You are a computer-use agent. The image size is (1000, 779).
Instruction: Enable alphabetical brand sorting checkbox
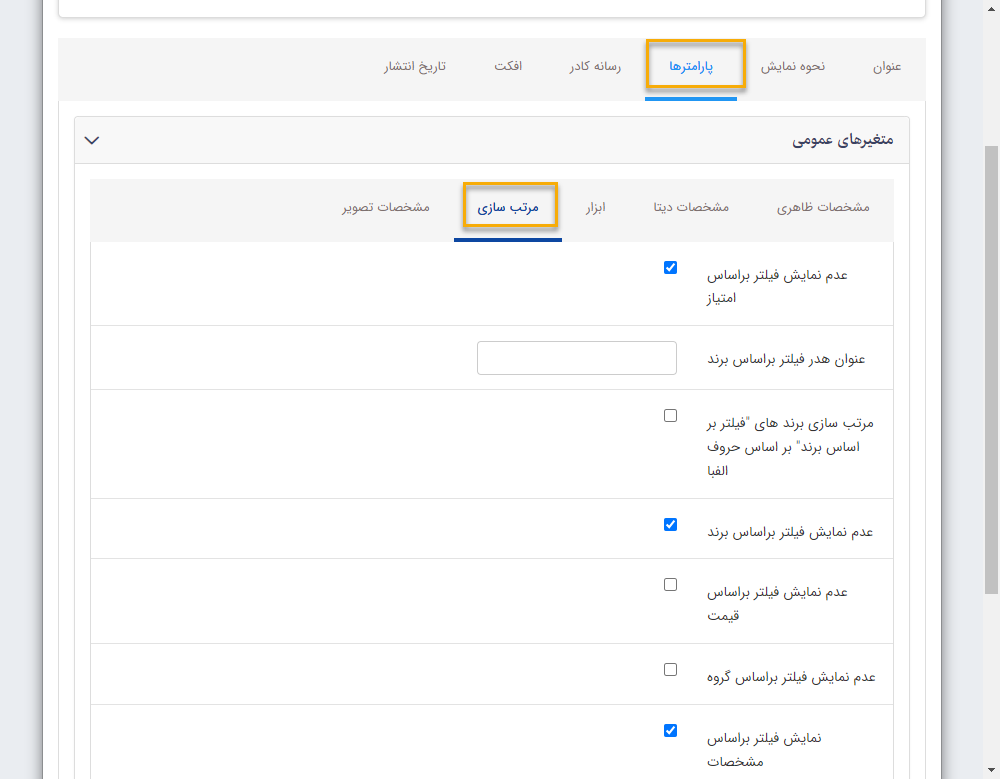(x=670, y=415)
